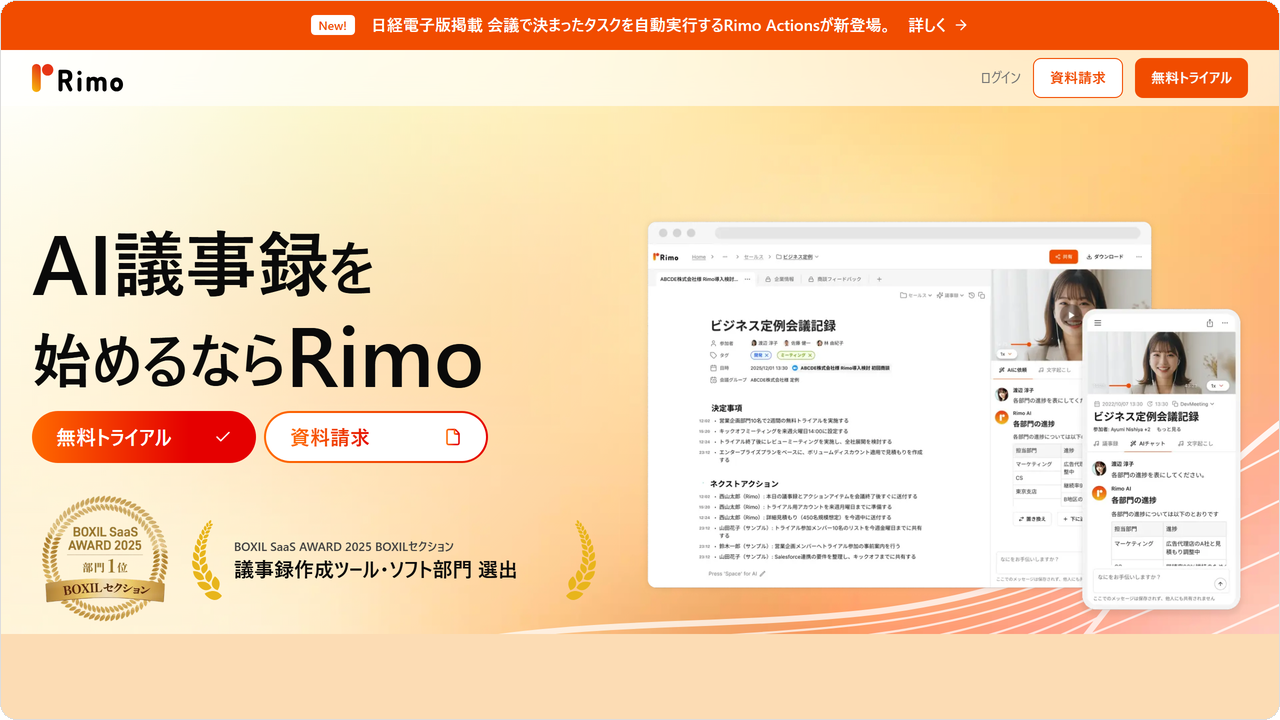Select the mobile 文字起こし tab
Viewport: 1280px width, 720px height.
[x=1196, y=443]
